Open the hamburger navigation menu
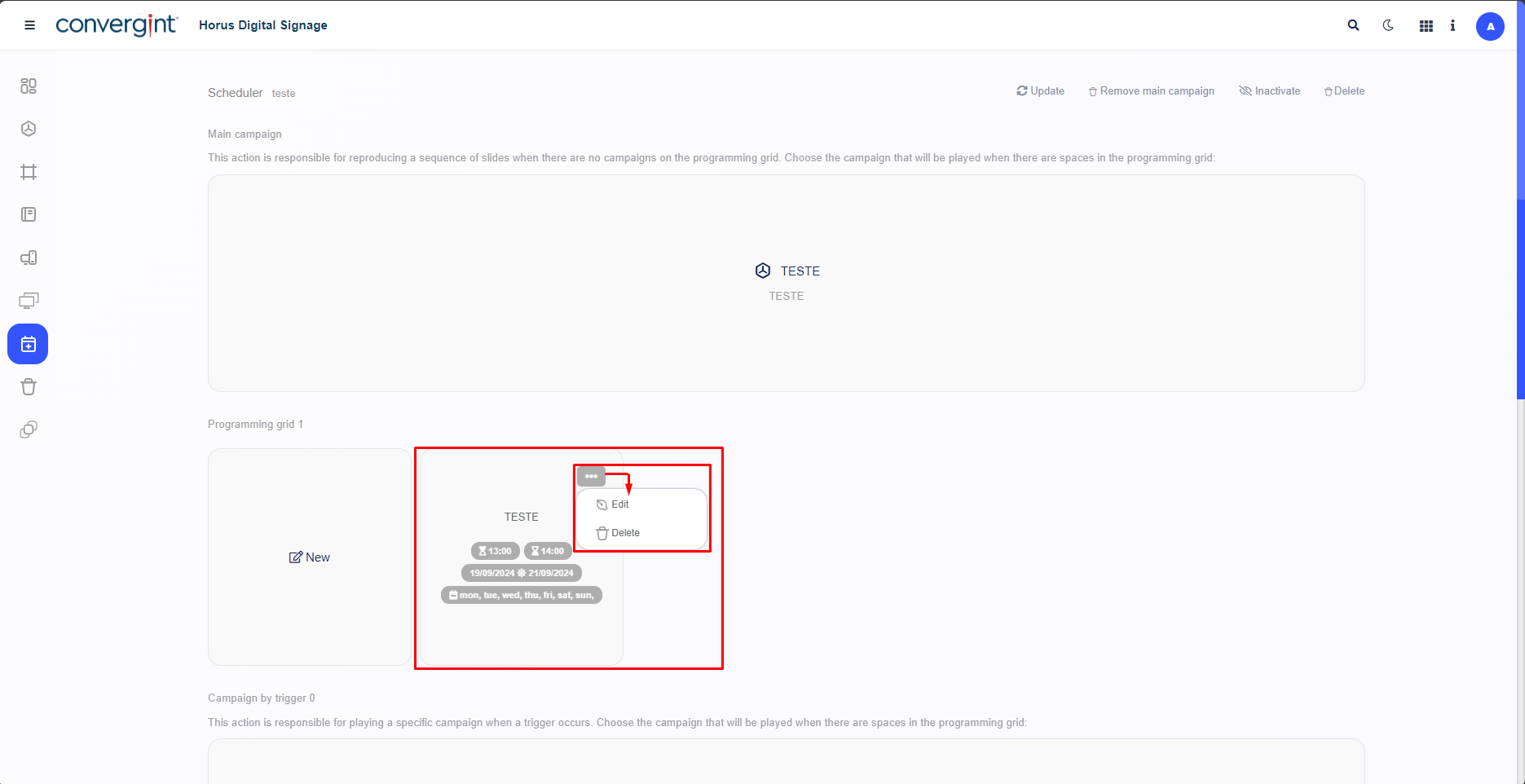The image size is (1525, 784). pyautogui.click(x=30, y=25)
